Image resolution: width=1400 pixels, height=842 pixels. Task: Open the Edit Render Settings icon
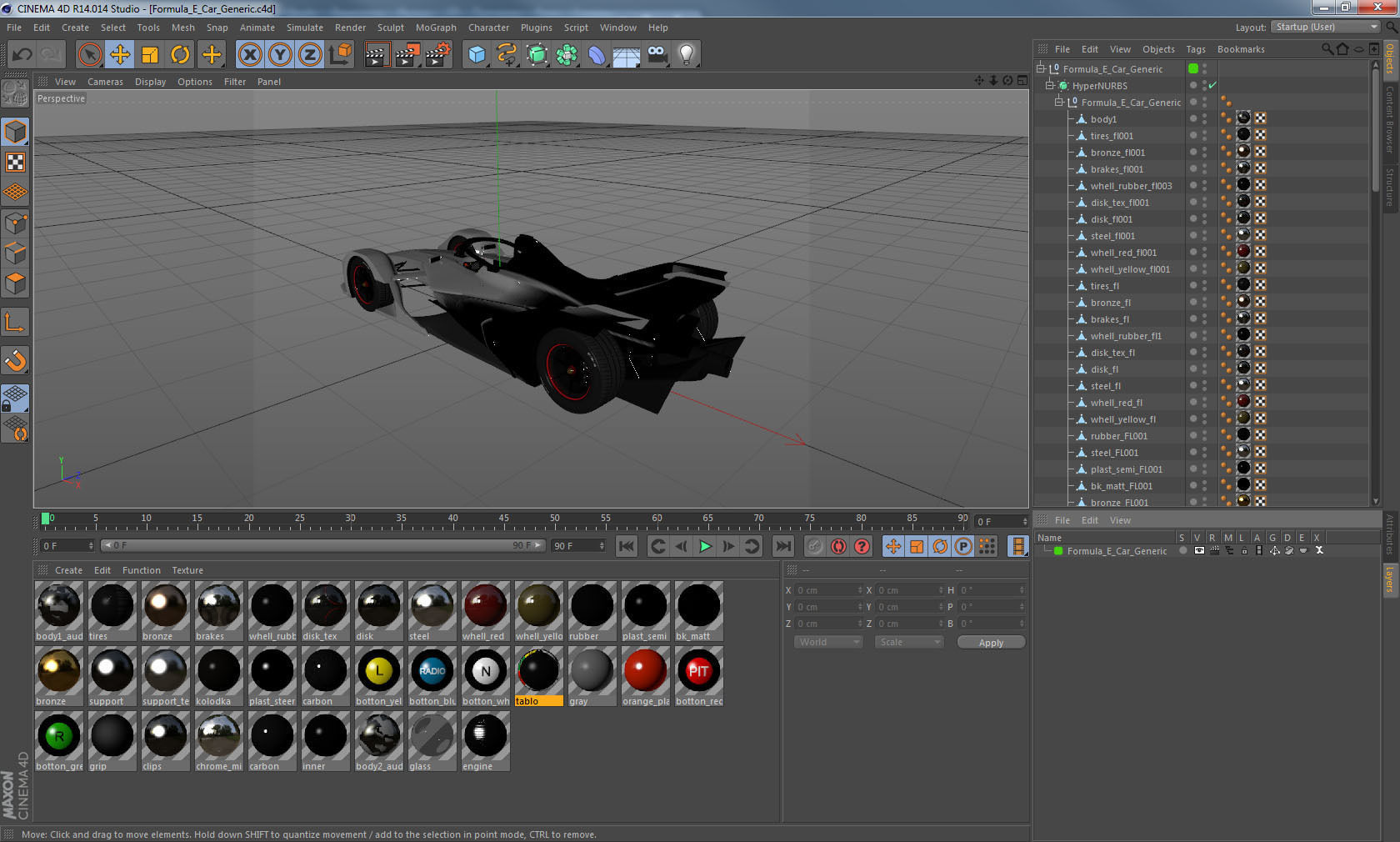438,55
